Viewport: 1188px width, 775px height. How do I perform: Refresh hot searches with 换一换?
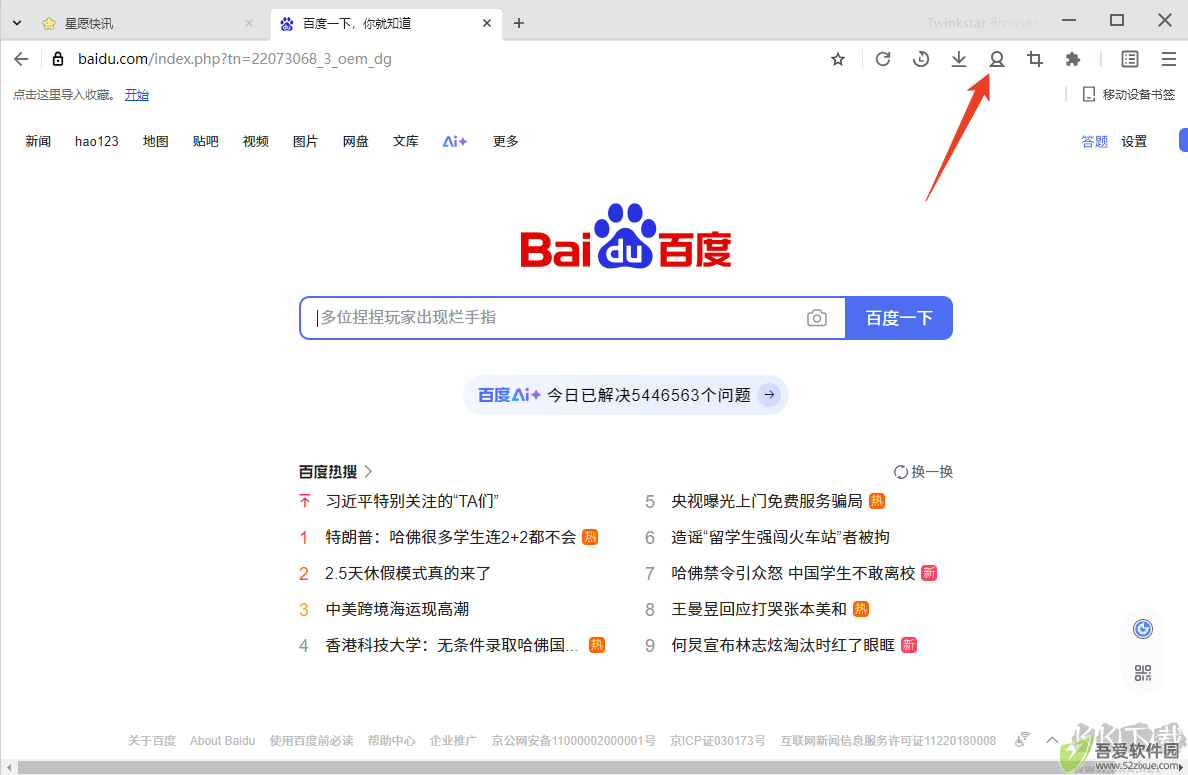click(x=923, y=472)
